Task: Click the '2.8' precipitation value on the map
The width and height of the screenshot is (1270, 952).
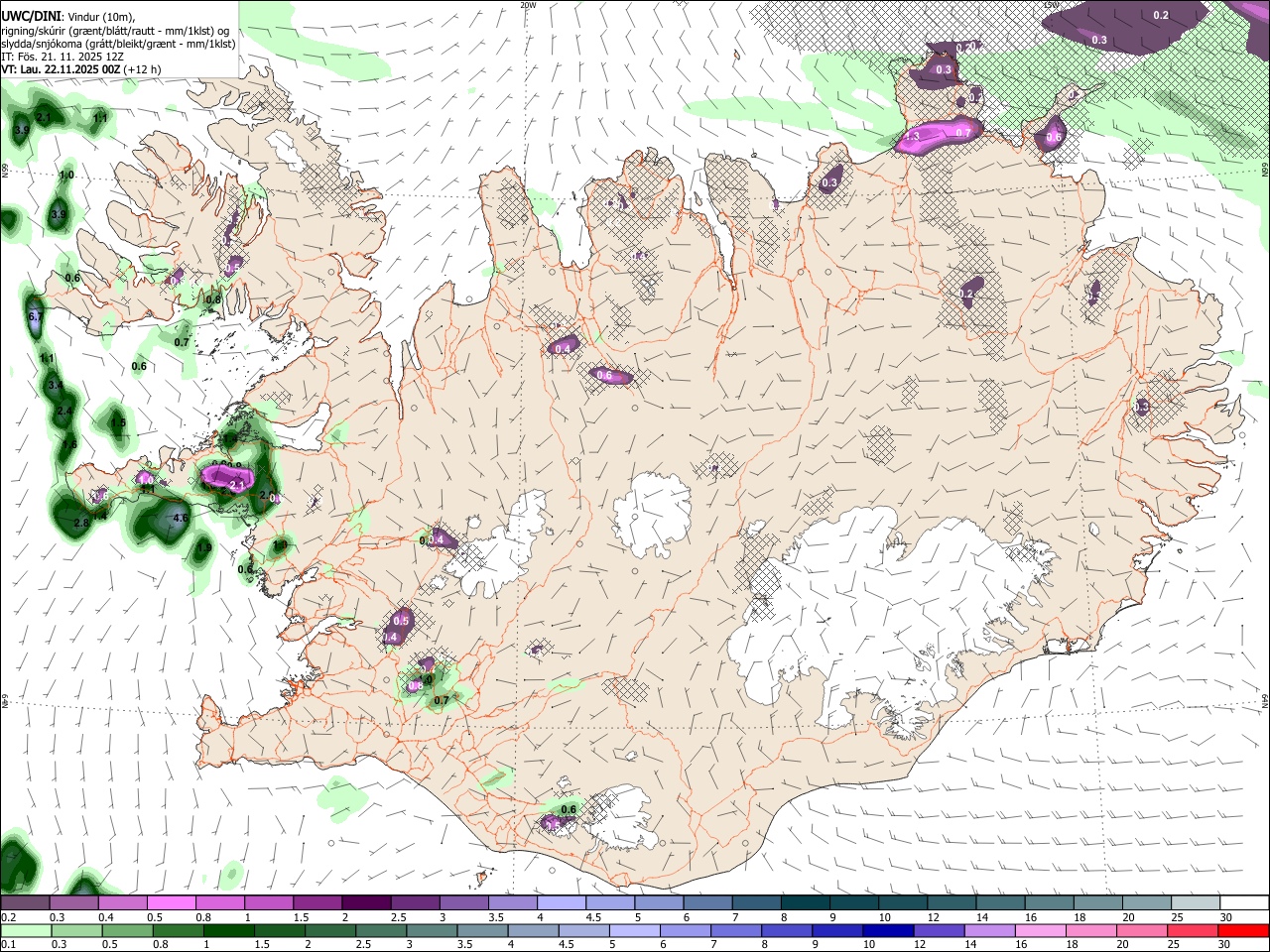Action: [x=82, y=523]
